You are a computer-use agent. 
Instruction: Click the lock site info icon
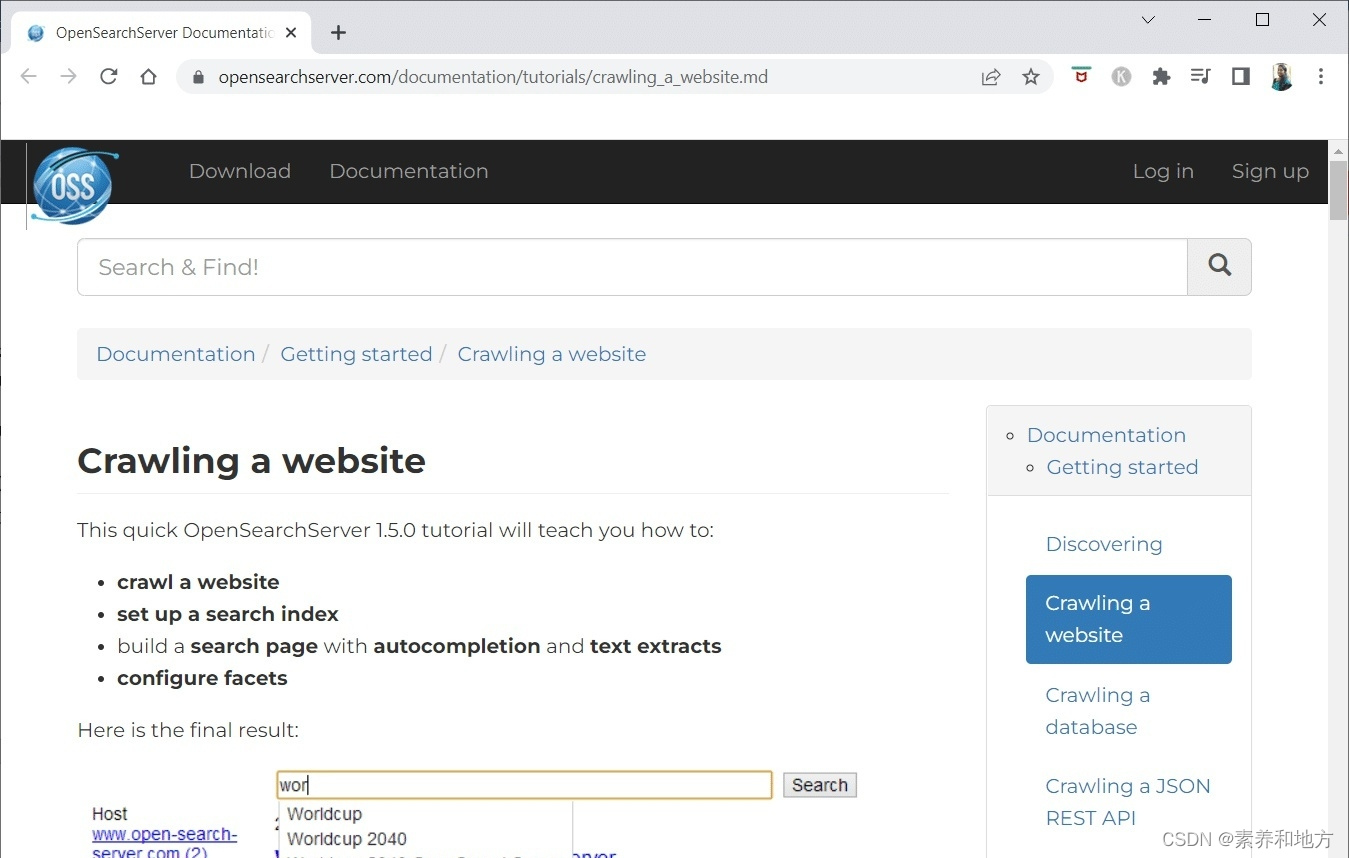(198, 77)
